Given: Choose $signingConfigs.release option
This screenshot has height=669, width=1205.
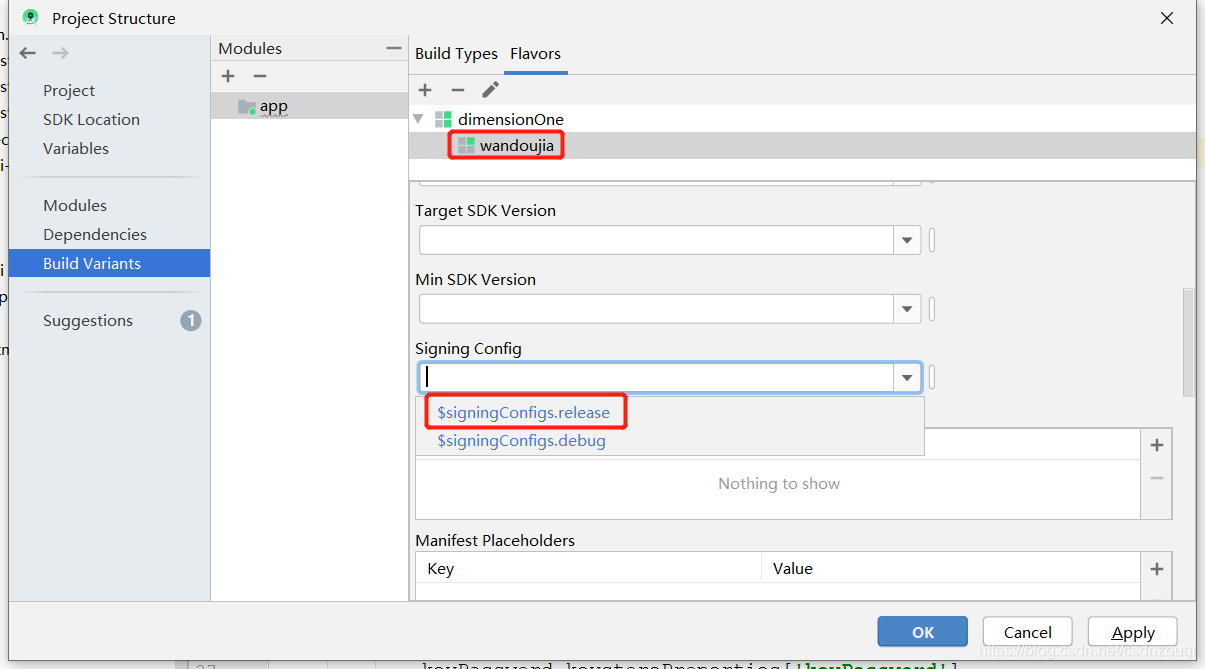Looking at the screenshot, I should coord(523,412).
